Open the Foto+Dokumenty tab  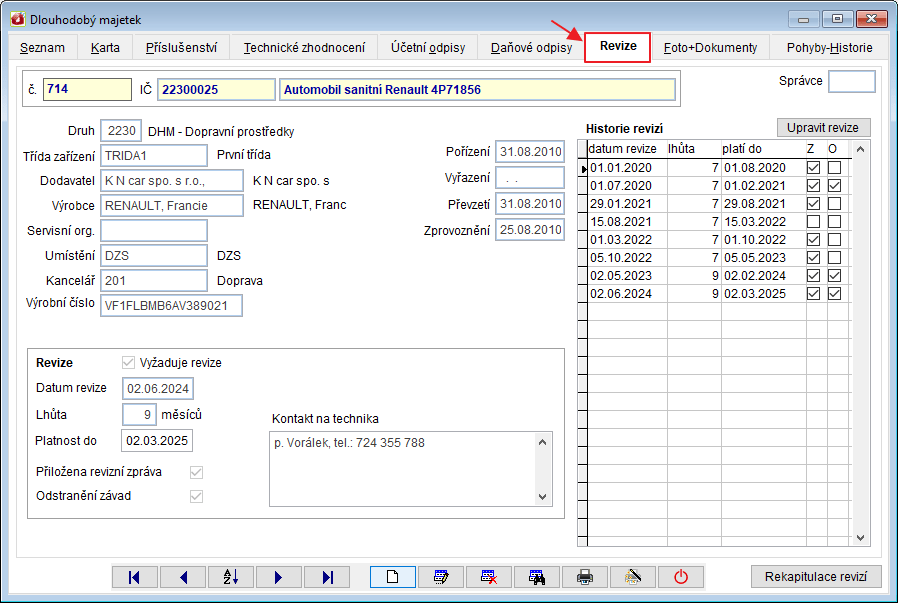click(x=710, y=48)
